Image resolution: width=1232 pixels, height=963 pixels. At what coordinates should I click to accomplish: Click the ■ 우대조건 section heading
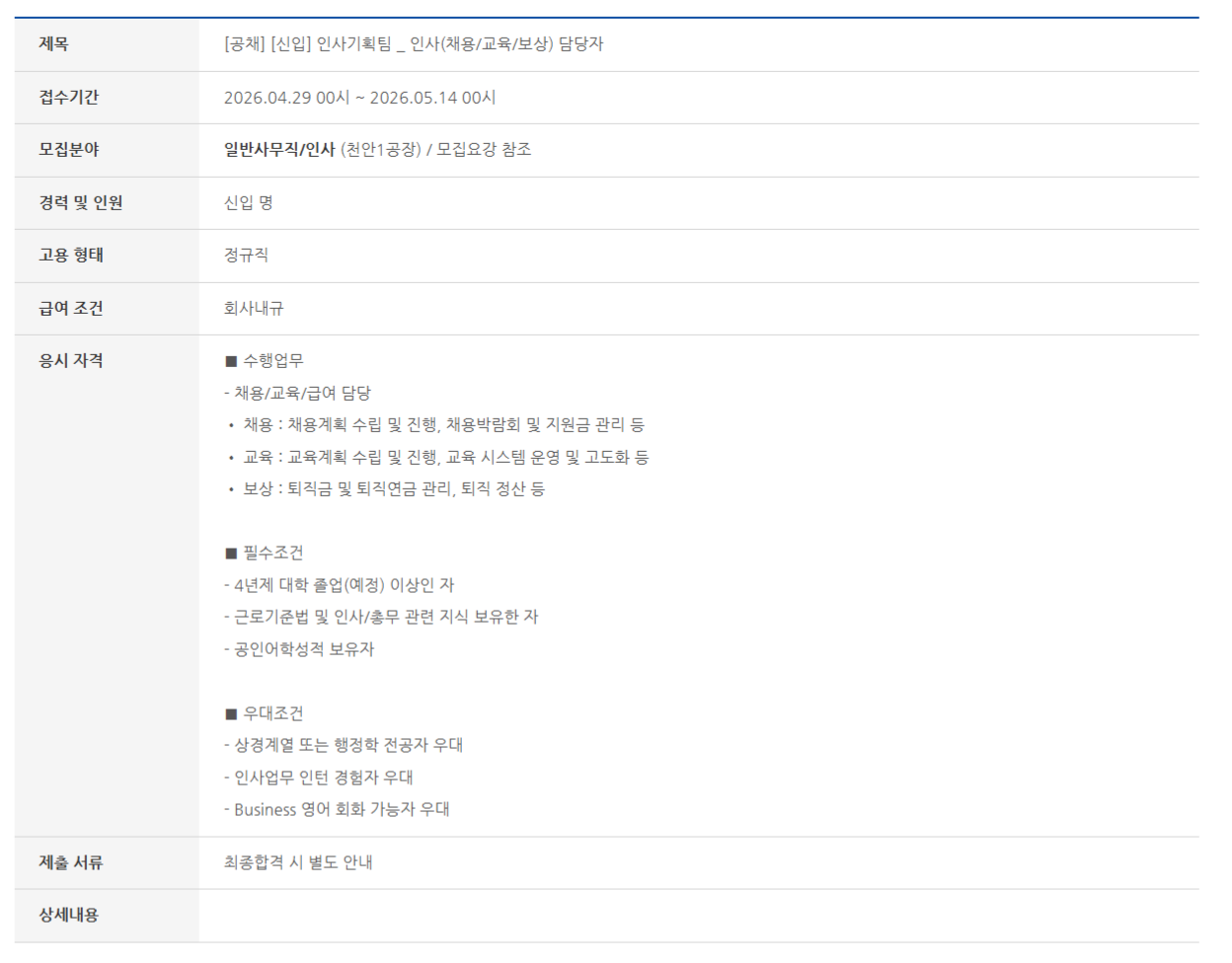click(265, 714)
